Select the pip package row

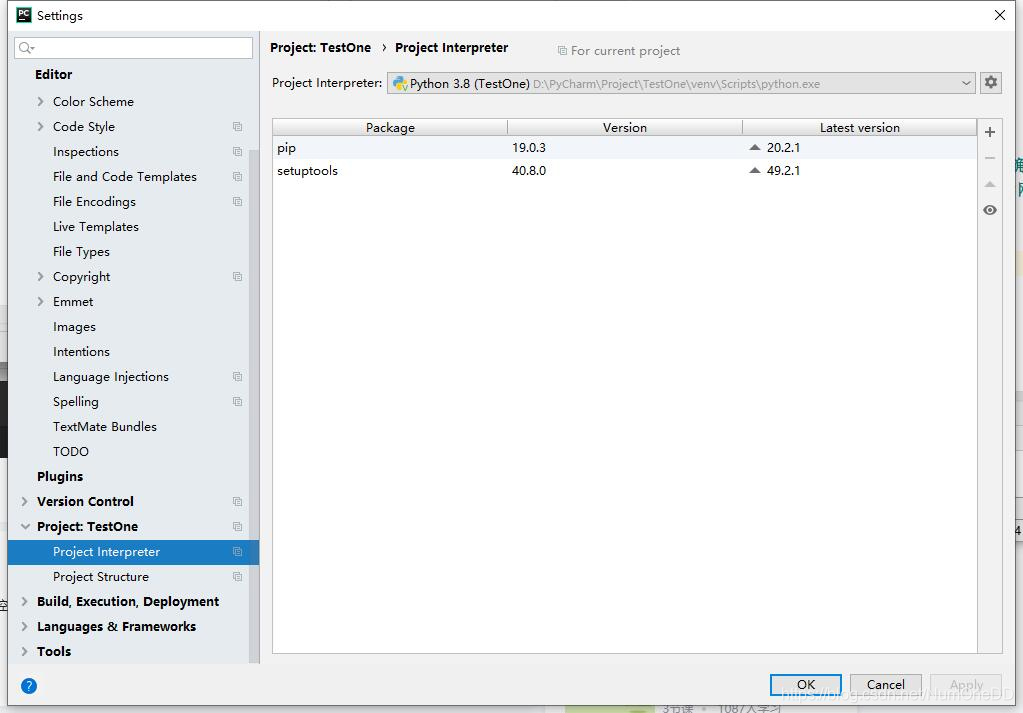(624, 147)
